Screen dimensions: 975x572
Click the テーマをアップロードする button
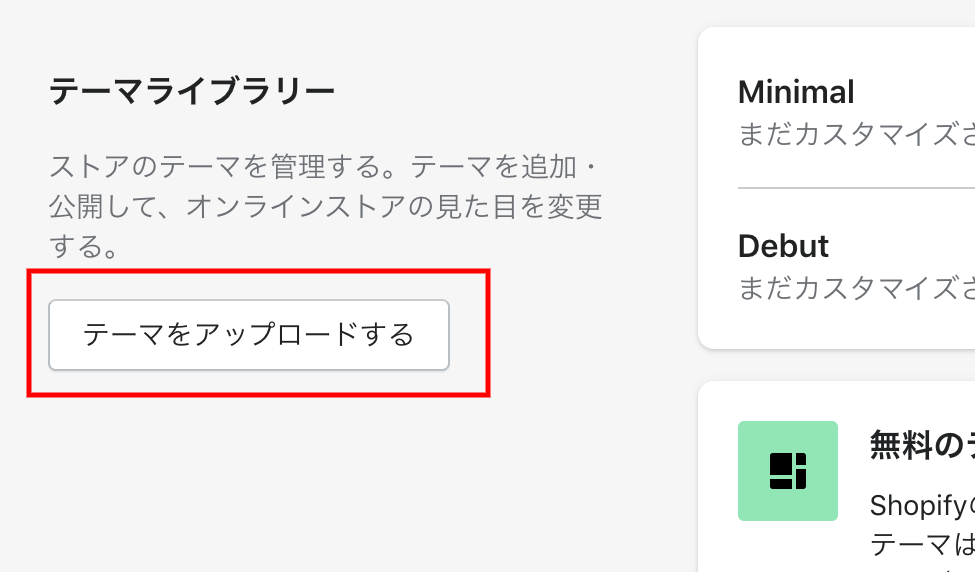249,335
